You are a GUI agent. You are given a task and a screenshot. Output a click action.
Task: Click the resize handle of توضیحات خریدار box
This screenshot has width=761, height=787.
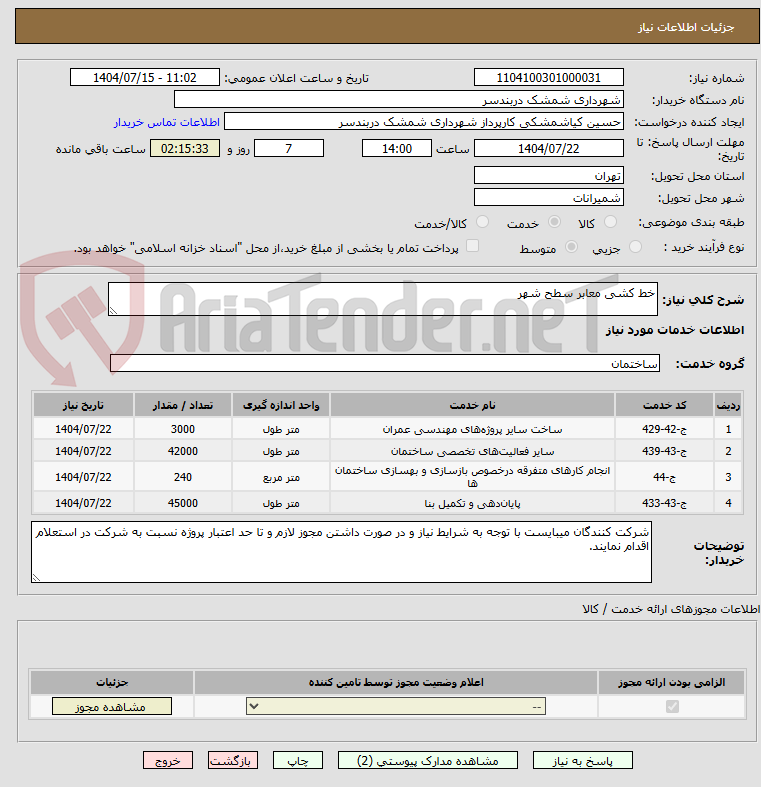[36, 578]
